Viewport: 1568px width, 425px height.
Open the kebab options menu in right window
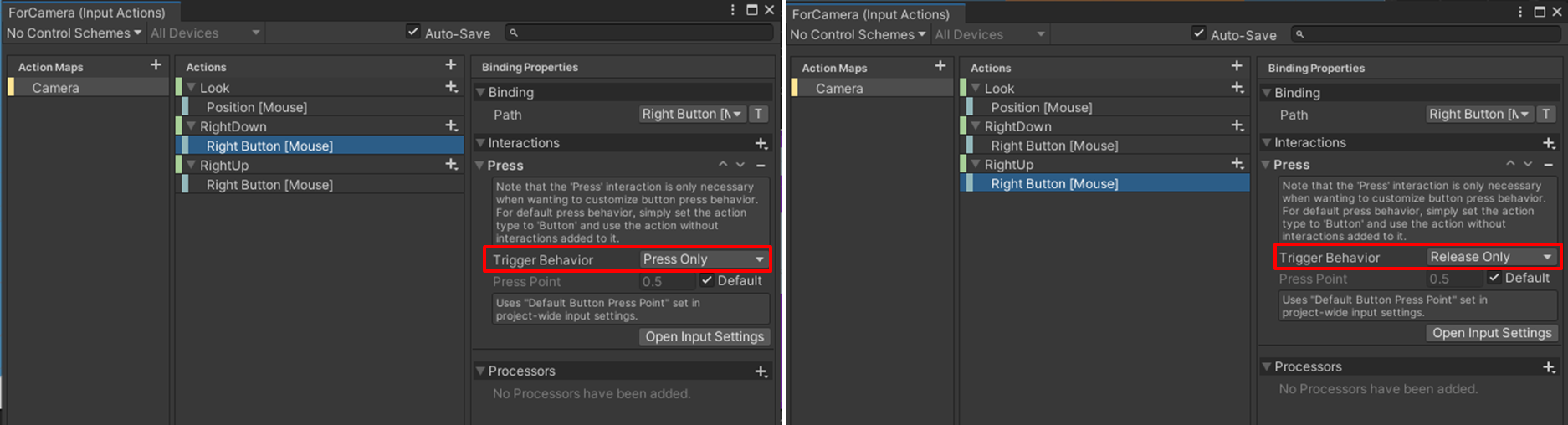[1520, 12]
